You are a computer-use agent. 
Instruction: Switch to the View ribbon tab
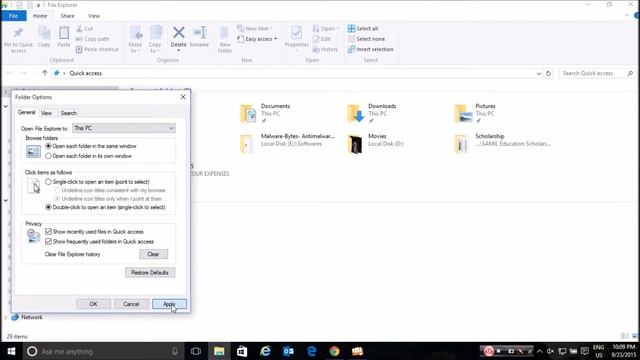94,16
